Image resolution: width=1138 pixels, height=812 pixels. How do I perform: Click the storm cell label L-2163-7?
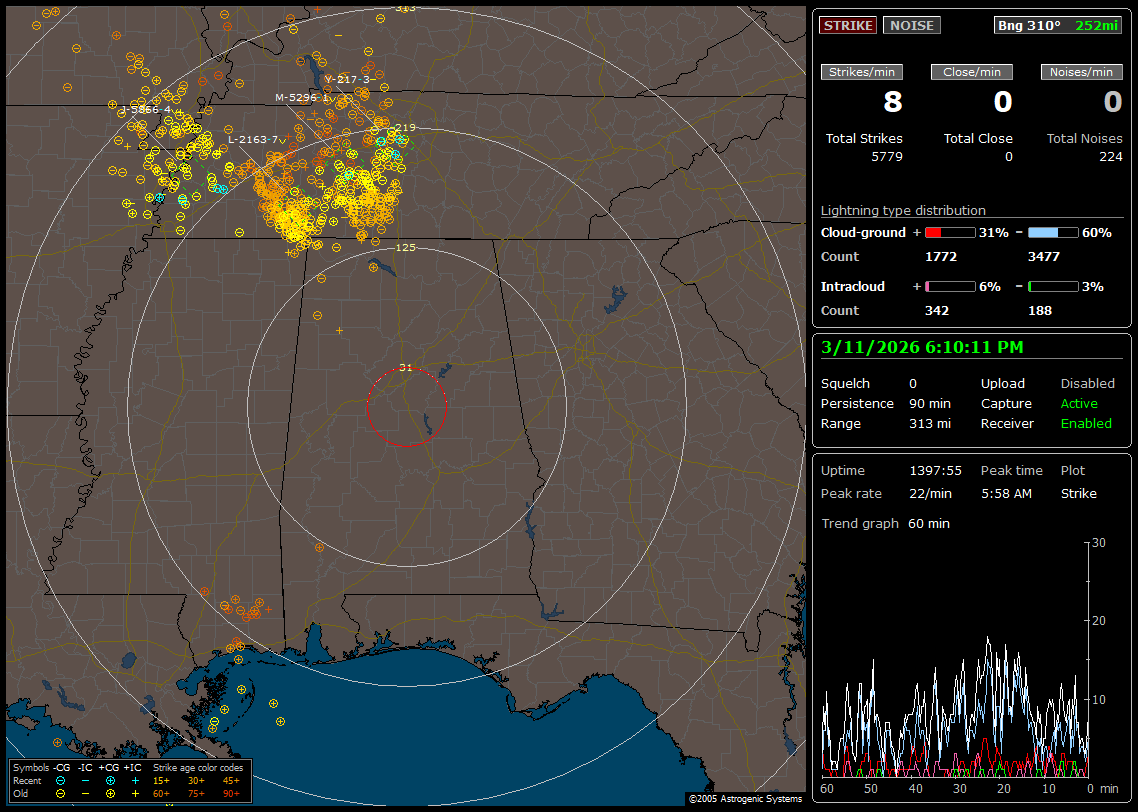tap(253, 140)
